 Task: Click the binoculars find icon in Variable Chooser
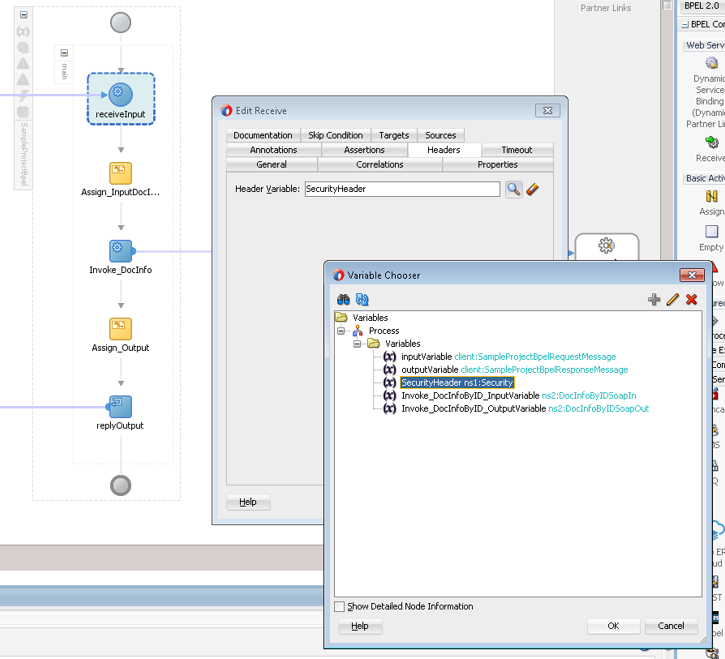pos(343,300)
